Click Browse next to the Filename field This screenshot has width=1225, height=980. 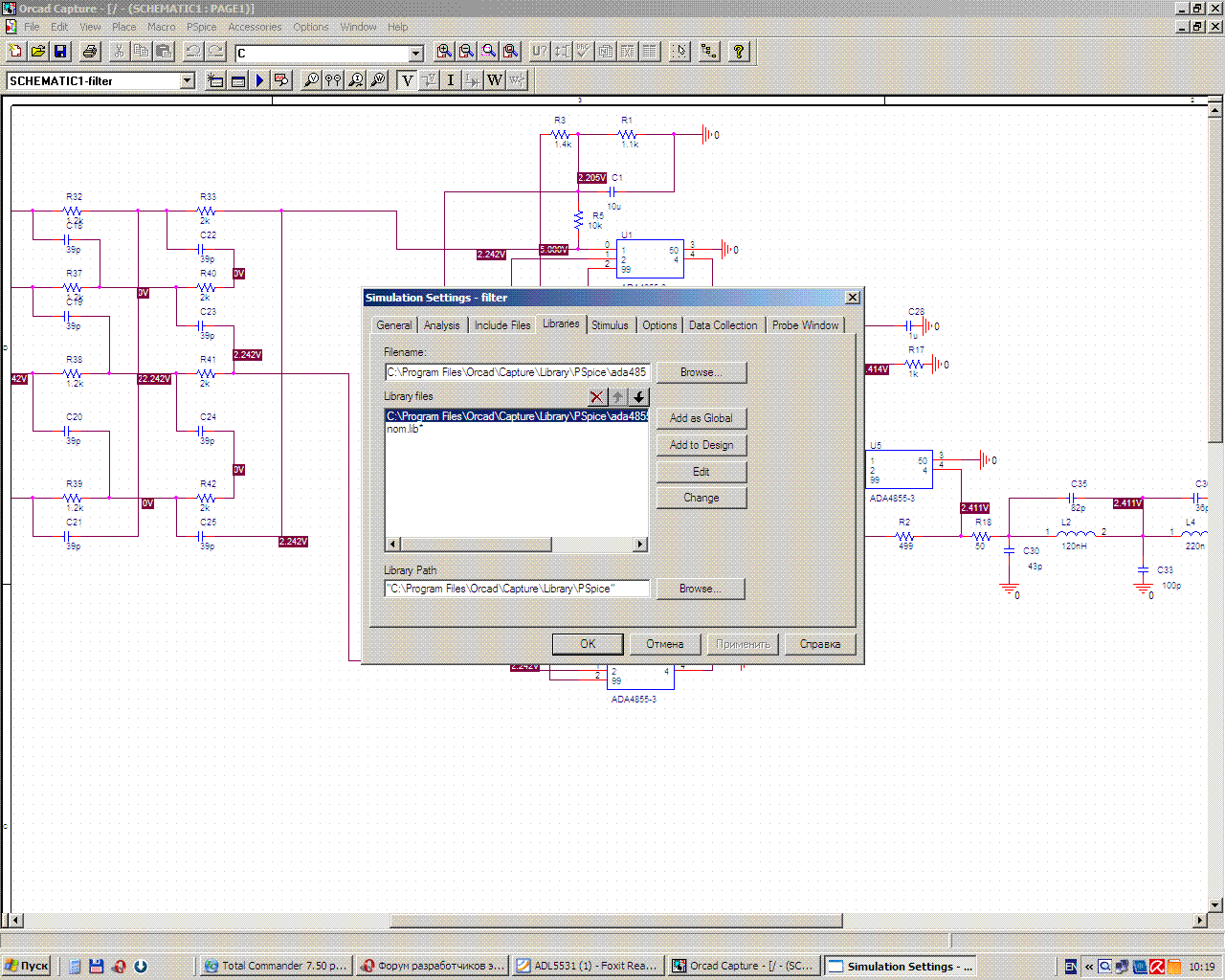[702, 372]
